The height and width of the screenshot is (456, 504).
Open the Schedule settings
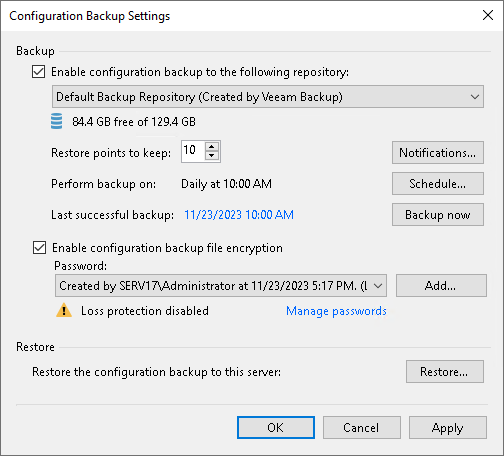click(x=438, y=184)
